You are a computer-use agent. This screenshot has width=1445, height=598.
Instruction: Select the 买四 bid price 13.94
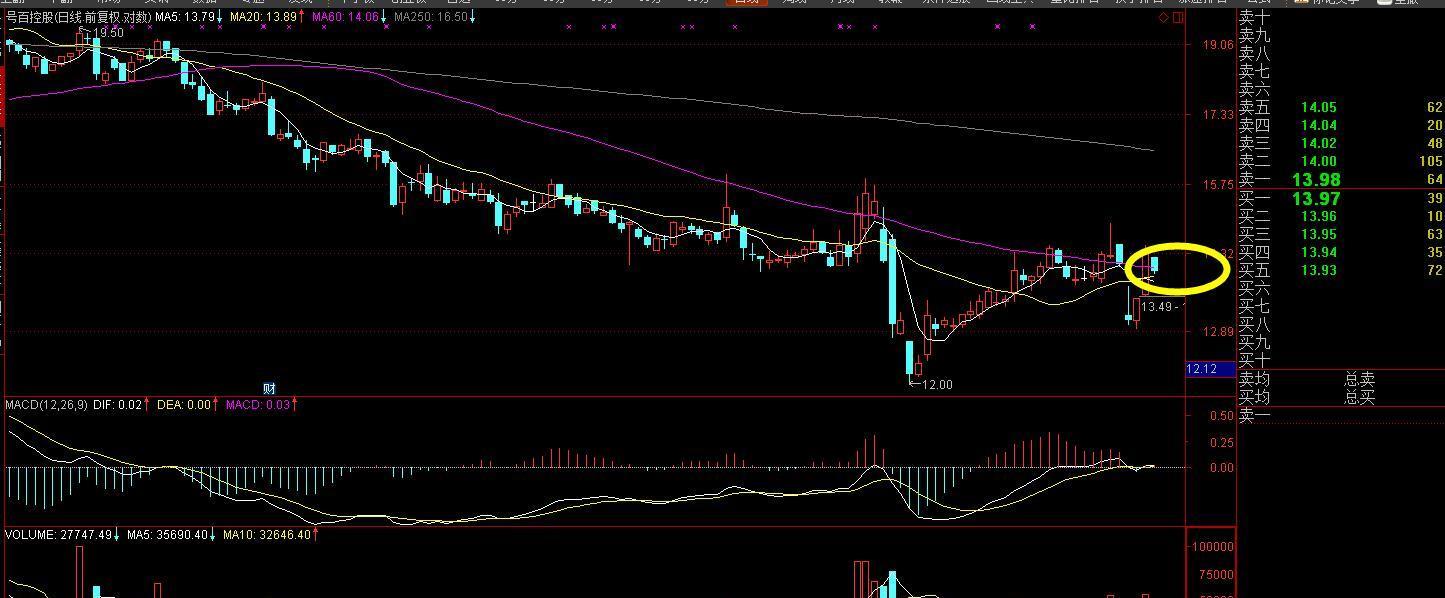coord(1319,253)
